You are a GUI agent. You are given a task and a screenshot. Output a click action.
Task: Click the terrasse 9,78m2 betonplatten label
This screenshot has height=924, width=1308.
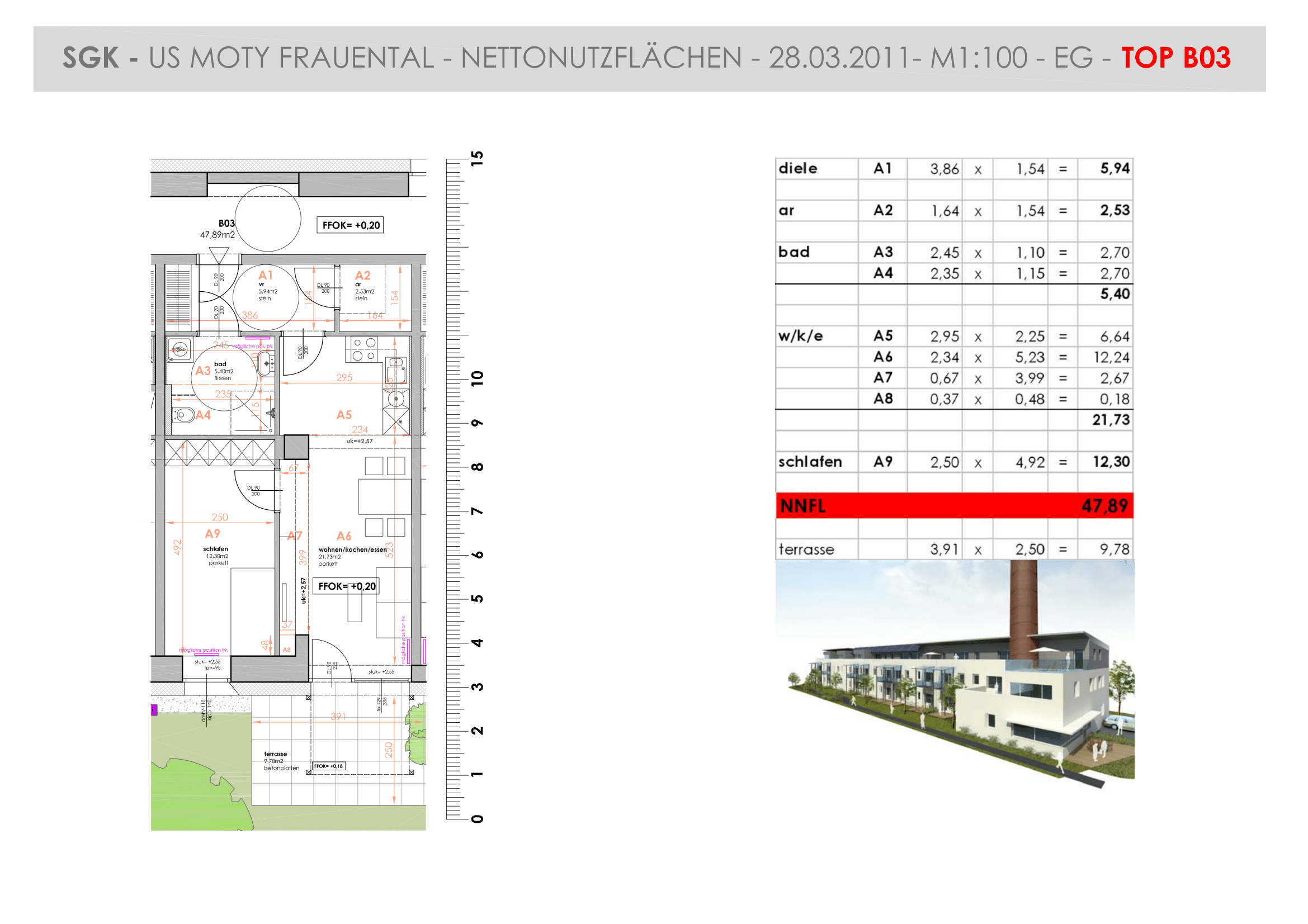(x=281, y=761)
